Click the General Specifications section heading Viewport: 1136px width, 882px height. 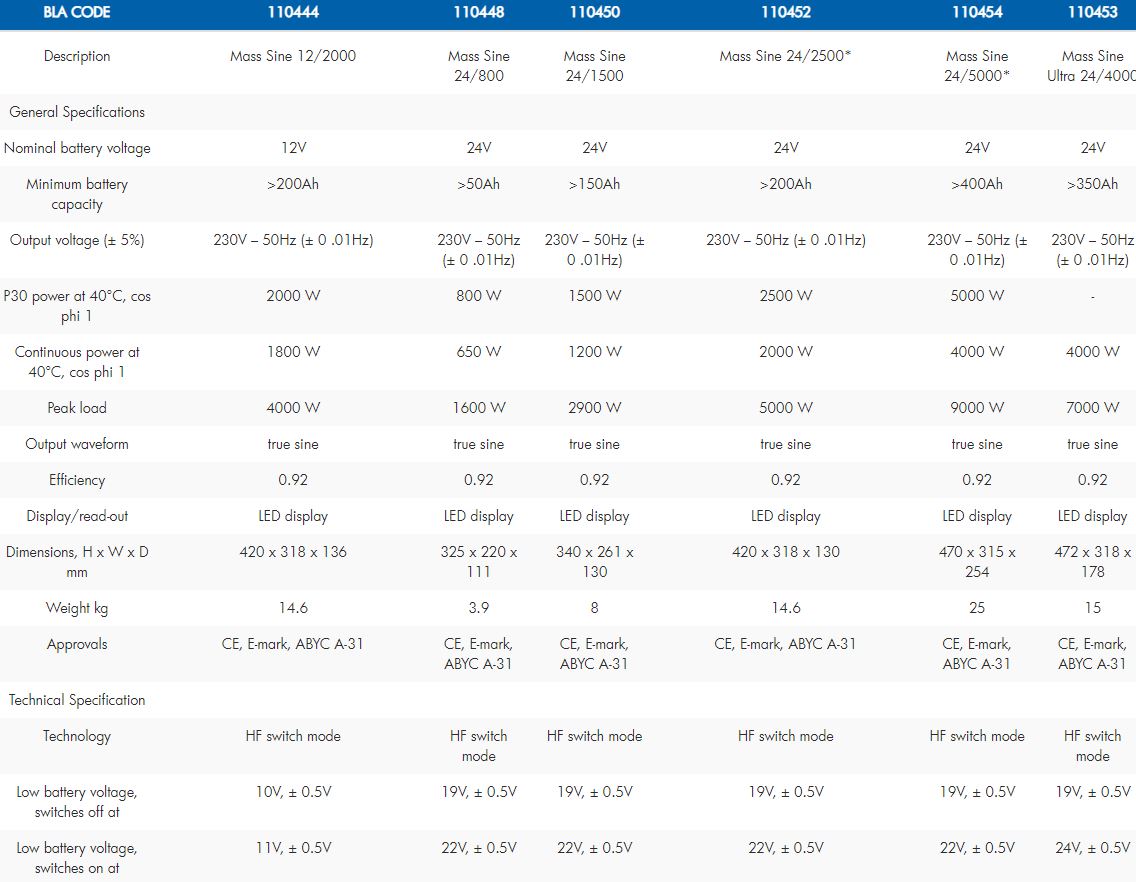pos(77,112)
